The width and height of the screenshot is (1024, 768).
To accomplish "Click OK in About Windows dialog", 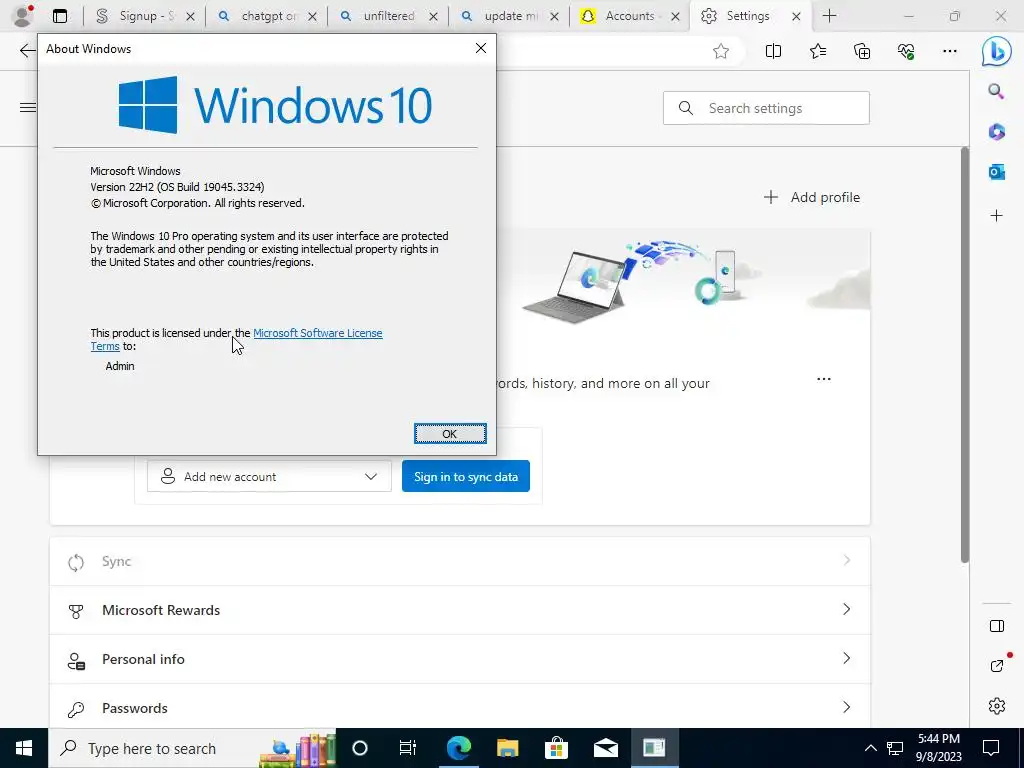I will click(450, 434).
